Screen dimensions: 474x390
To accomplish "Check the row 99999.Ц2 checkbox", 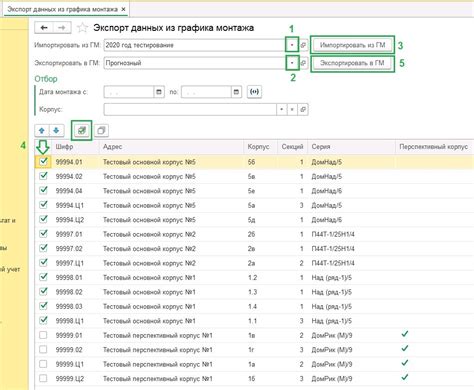I will 43,378.
